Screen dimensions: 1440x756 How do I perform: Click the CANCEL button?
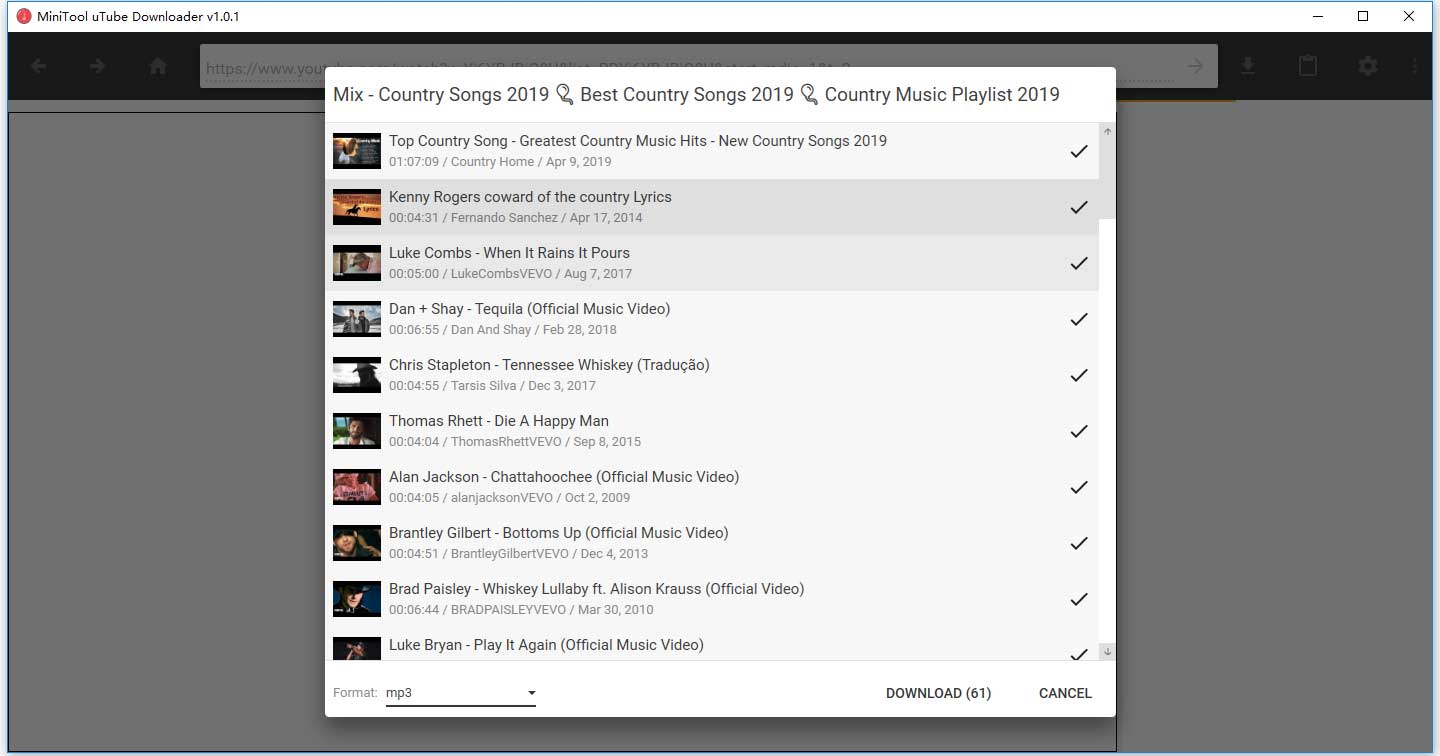click(1065, 693)
